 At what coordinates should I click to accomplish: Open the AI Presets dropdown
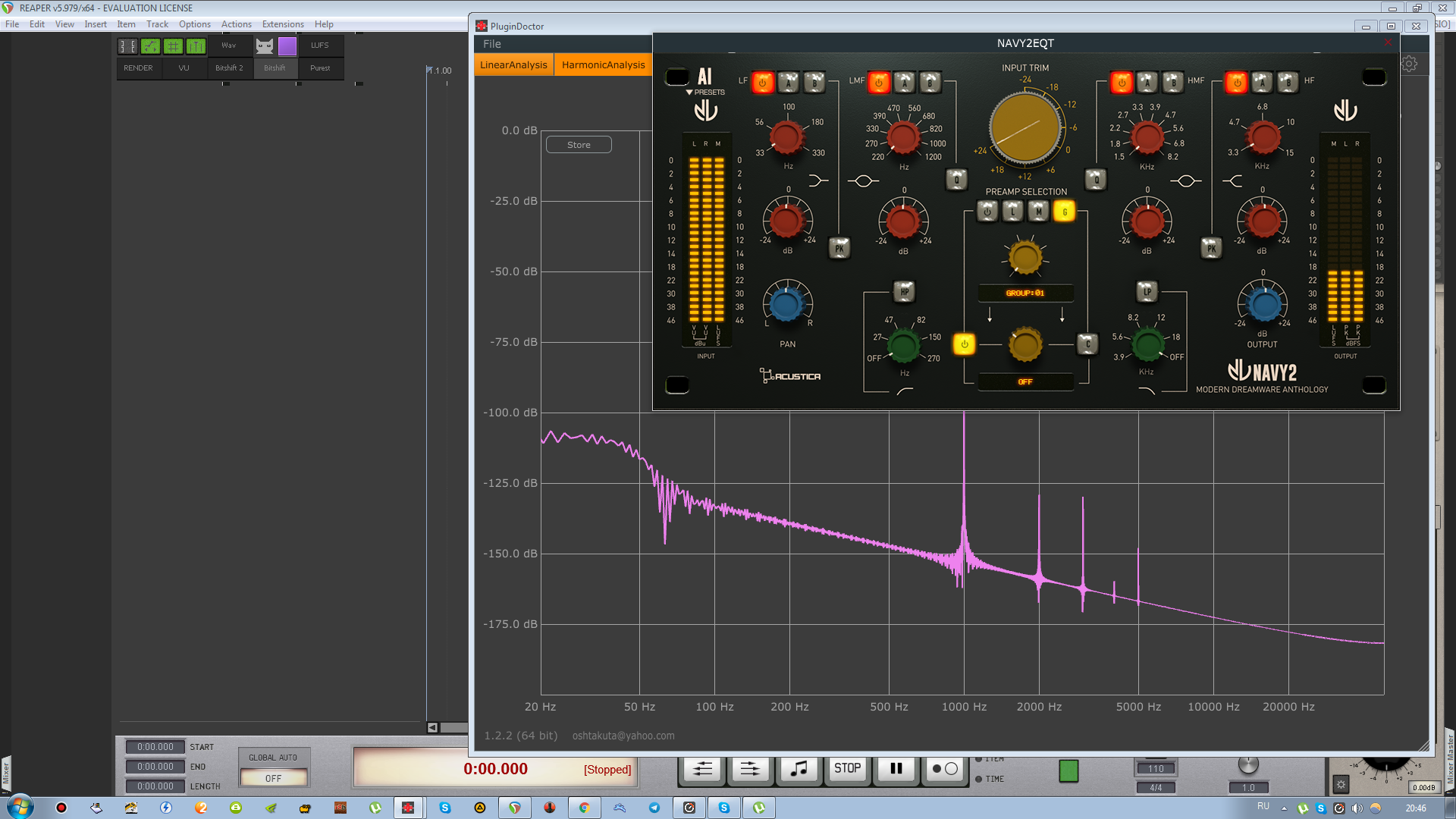point(704,92)
